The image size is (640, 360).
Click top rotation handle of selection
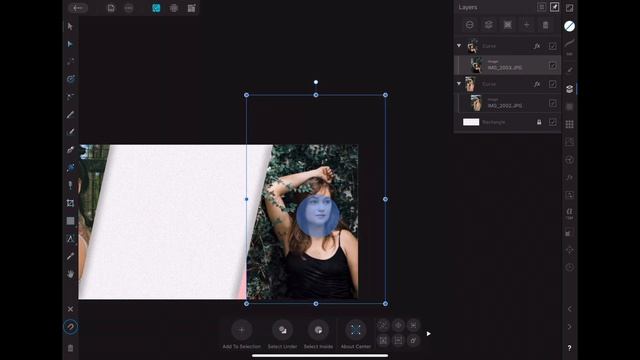tap(316, 82)
